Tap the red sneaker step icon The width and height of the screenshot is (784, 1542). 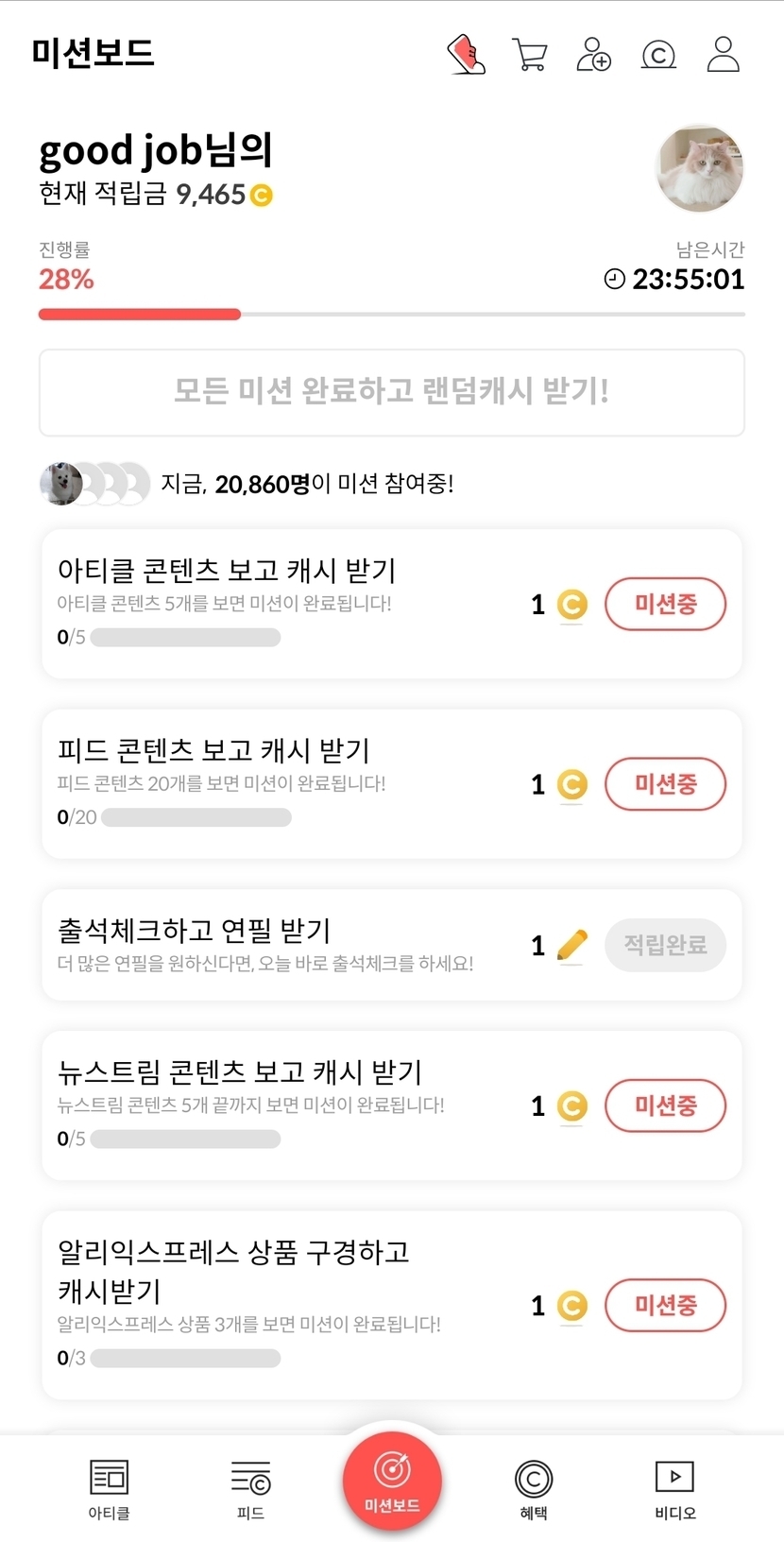[466, 55]
